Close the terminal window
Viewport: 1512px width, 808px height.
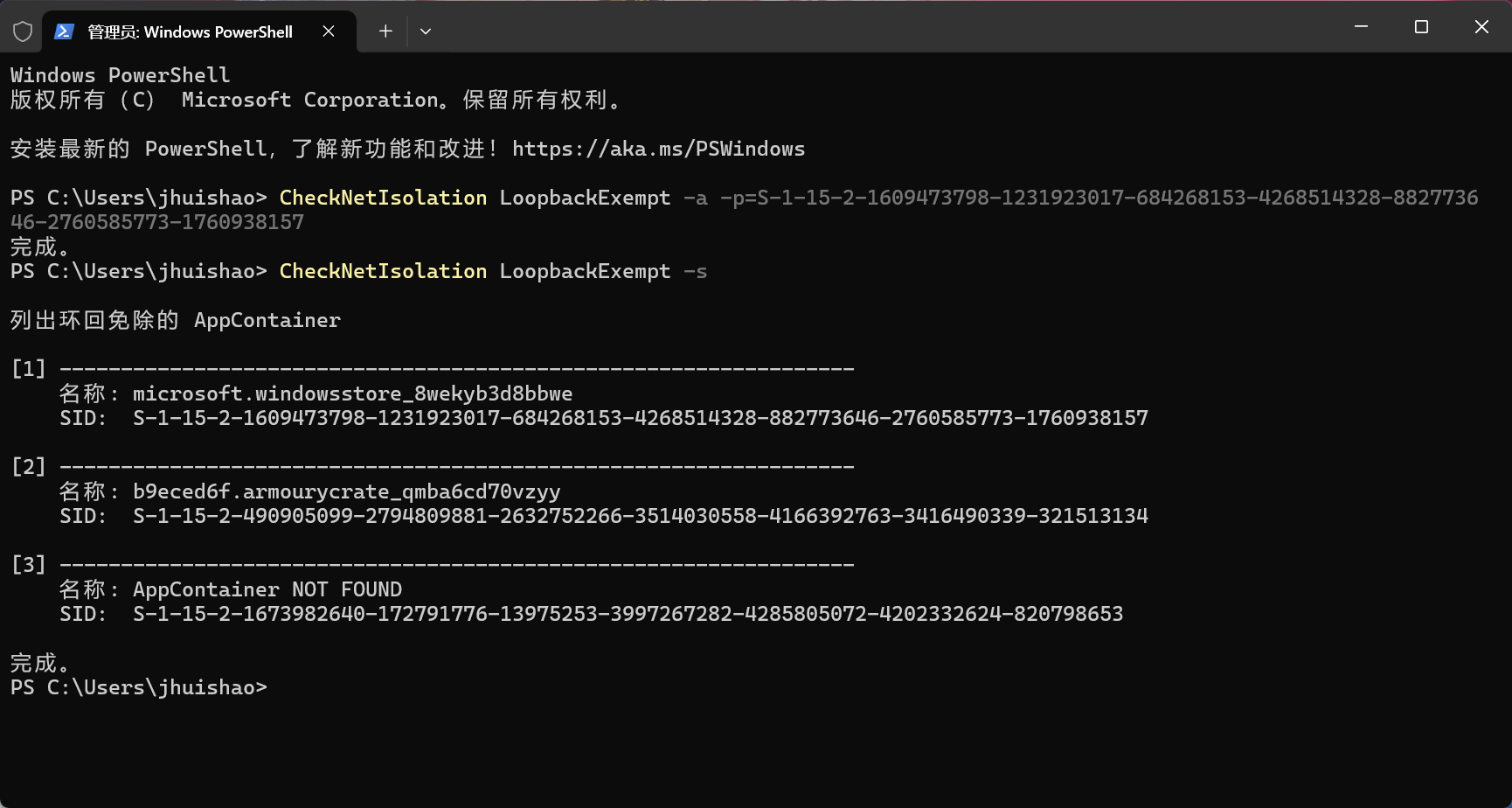[1481, 27]
